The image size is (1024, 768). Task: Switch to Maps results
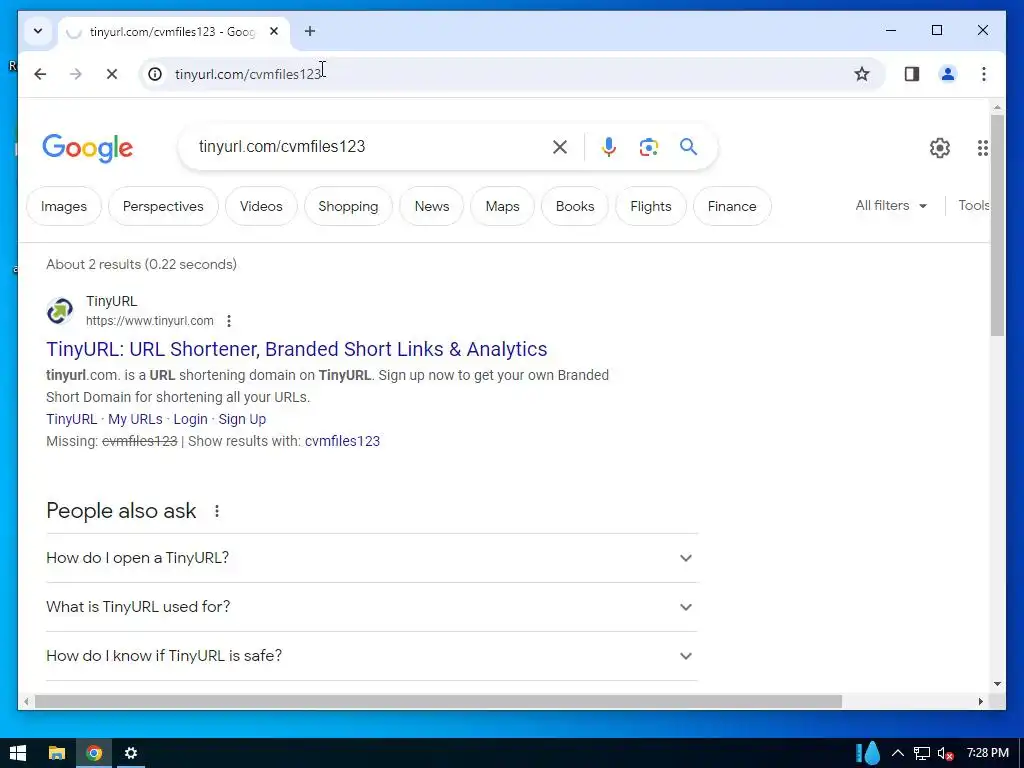click(x=502, y=206)
